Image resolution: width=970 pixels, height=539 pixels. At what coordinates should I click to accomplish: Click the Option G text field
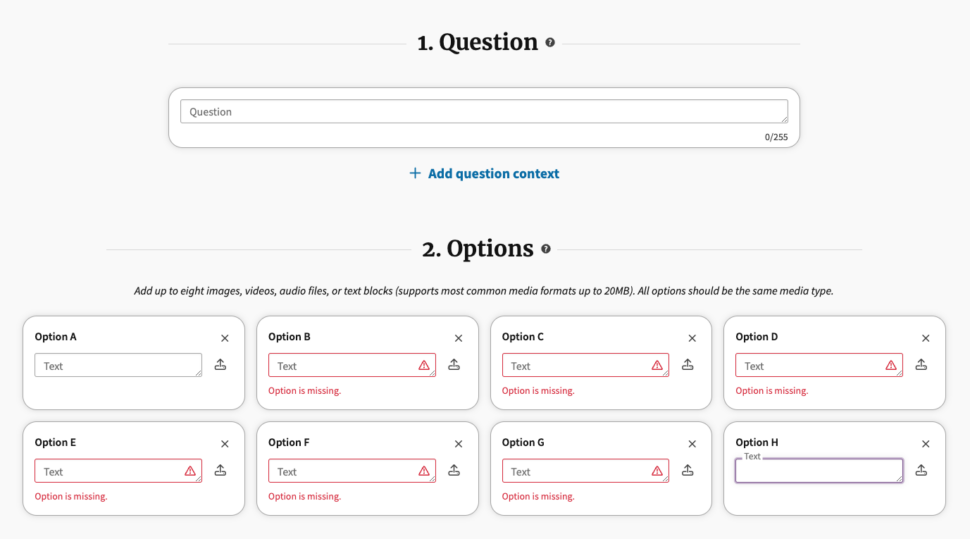pos(574,472)
